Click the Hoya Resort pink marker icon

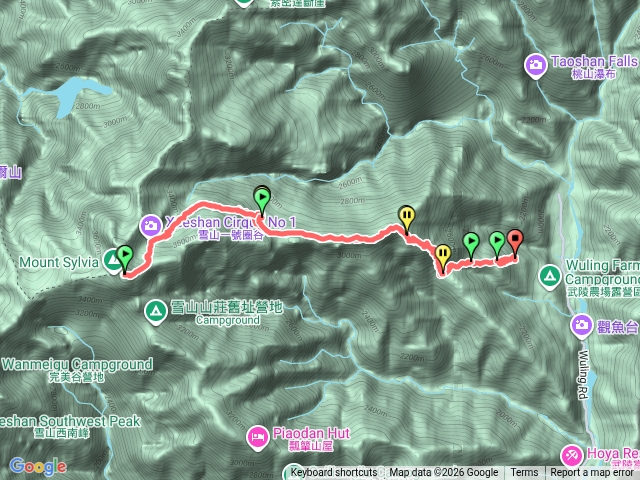click(572, 455)
